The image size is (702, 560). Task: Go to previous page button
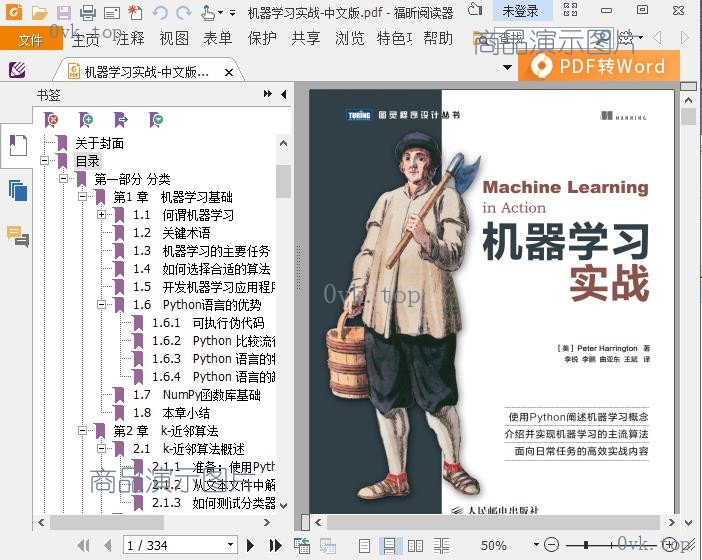[x=108, y=545]
